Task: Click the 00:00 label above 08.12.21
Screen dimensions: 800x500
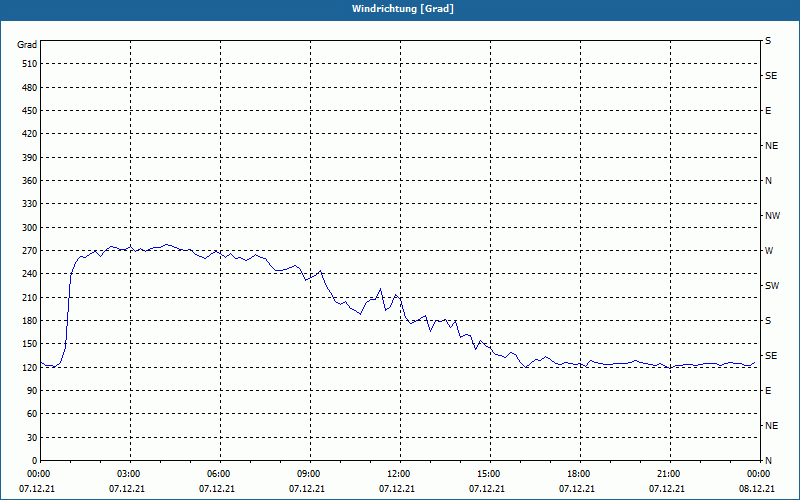Action: pos(759,474)
